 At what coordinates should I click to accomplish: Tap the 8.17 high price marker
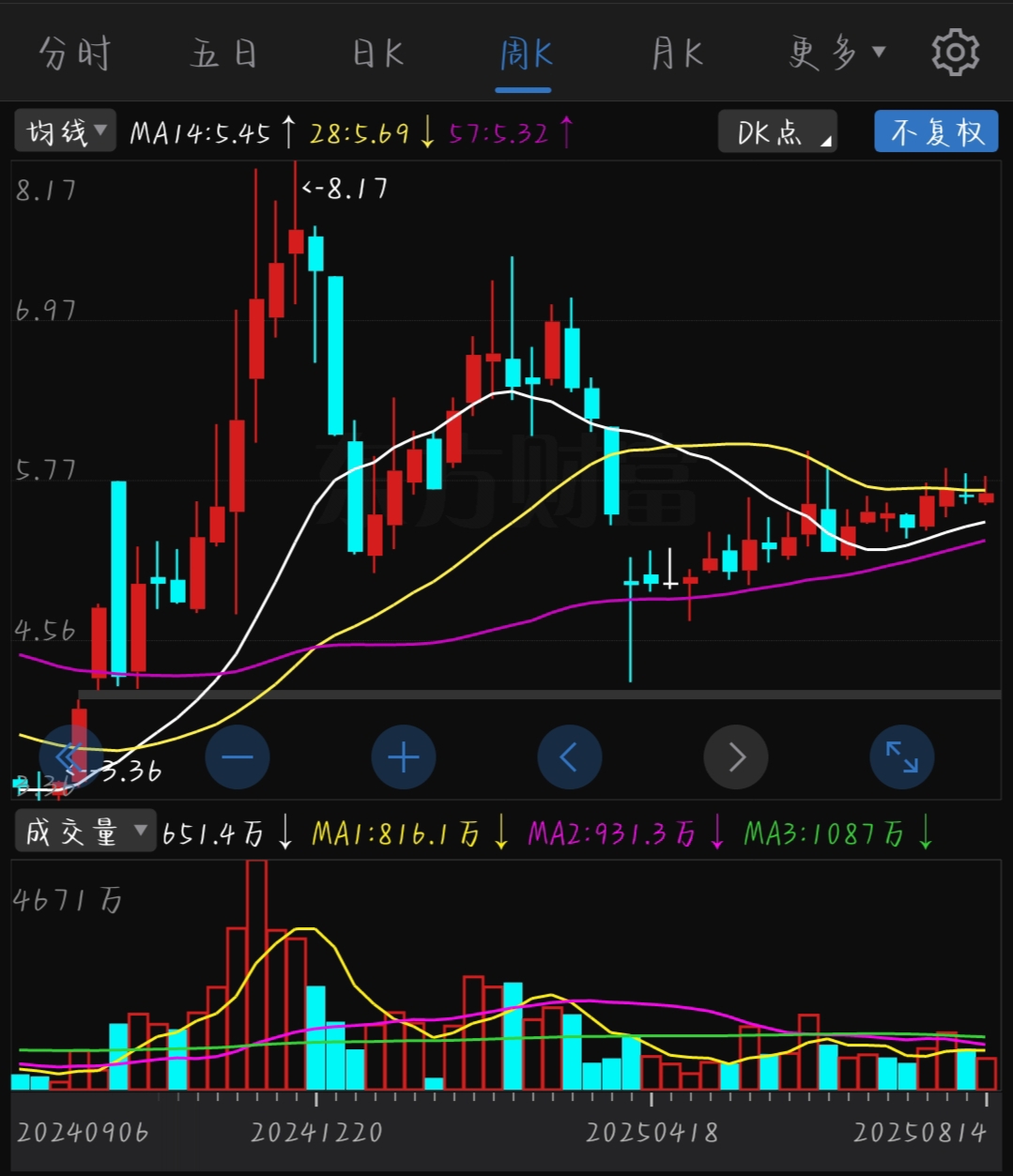coord(345,189)
